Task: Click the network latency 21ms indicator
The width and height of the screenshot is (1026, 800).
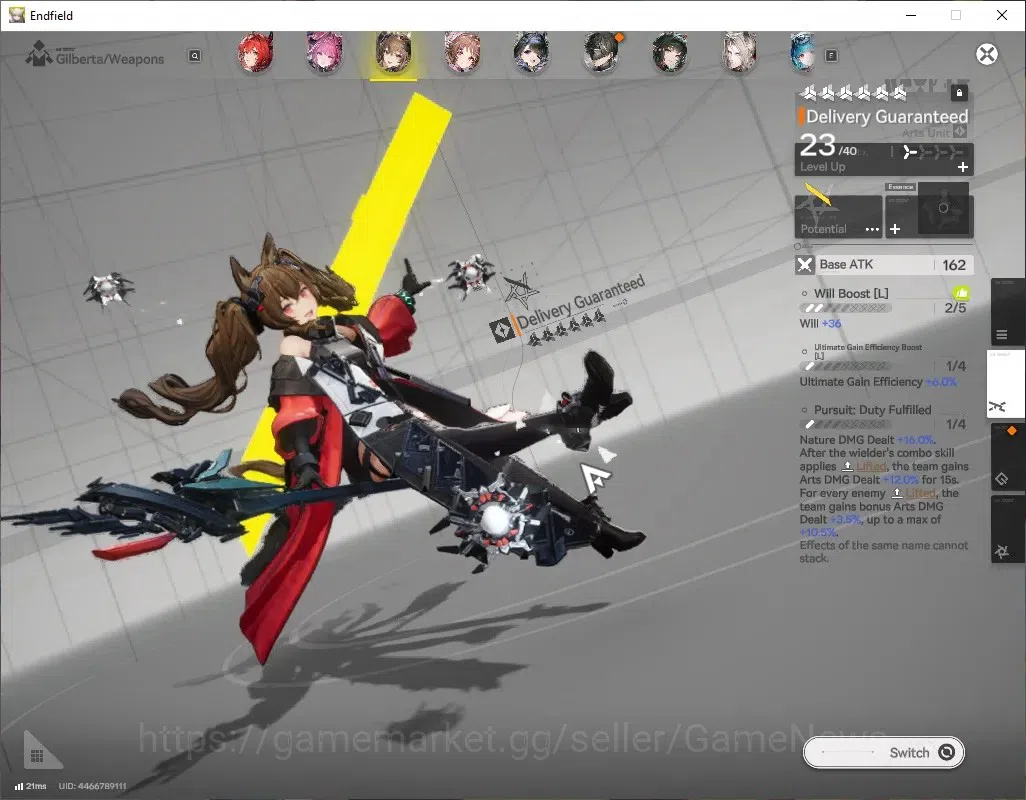Action: click(30, 786)
